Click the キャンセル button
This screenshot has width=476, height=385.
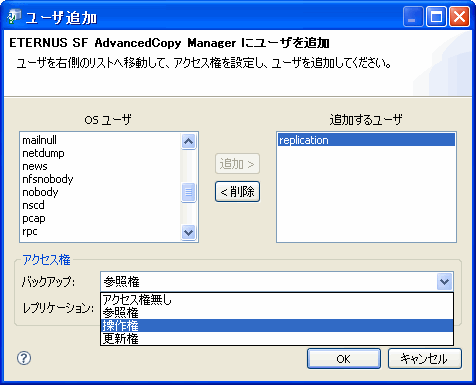pyautogui.click(x=425, y=359)
